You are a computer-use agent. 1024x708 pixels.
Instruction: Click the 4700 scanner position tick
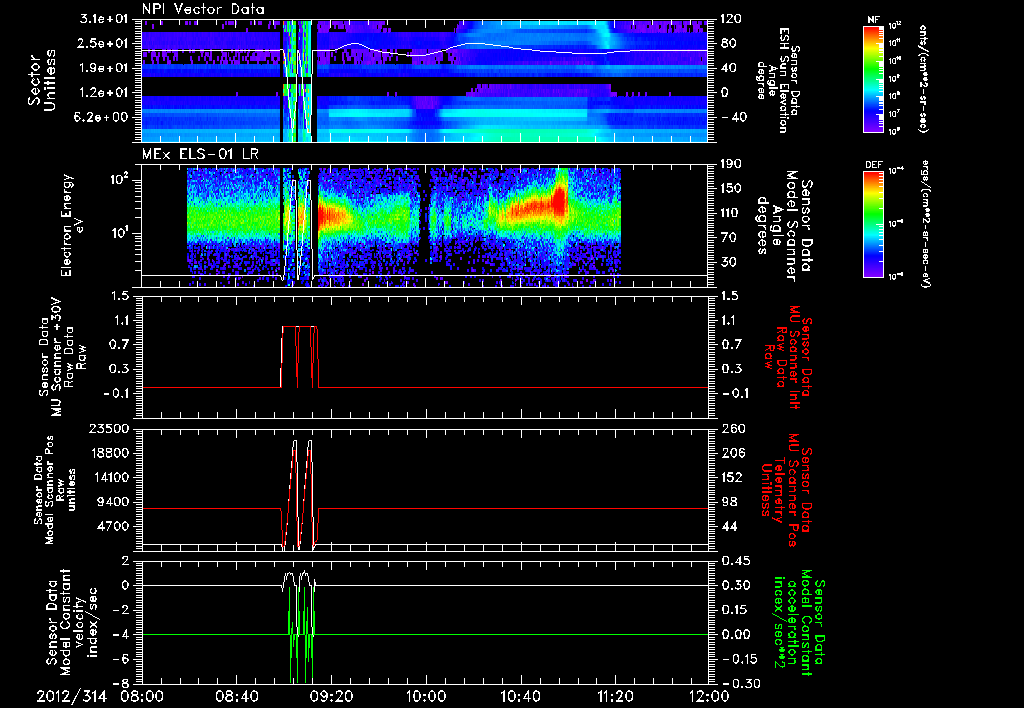coord(113,526)
